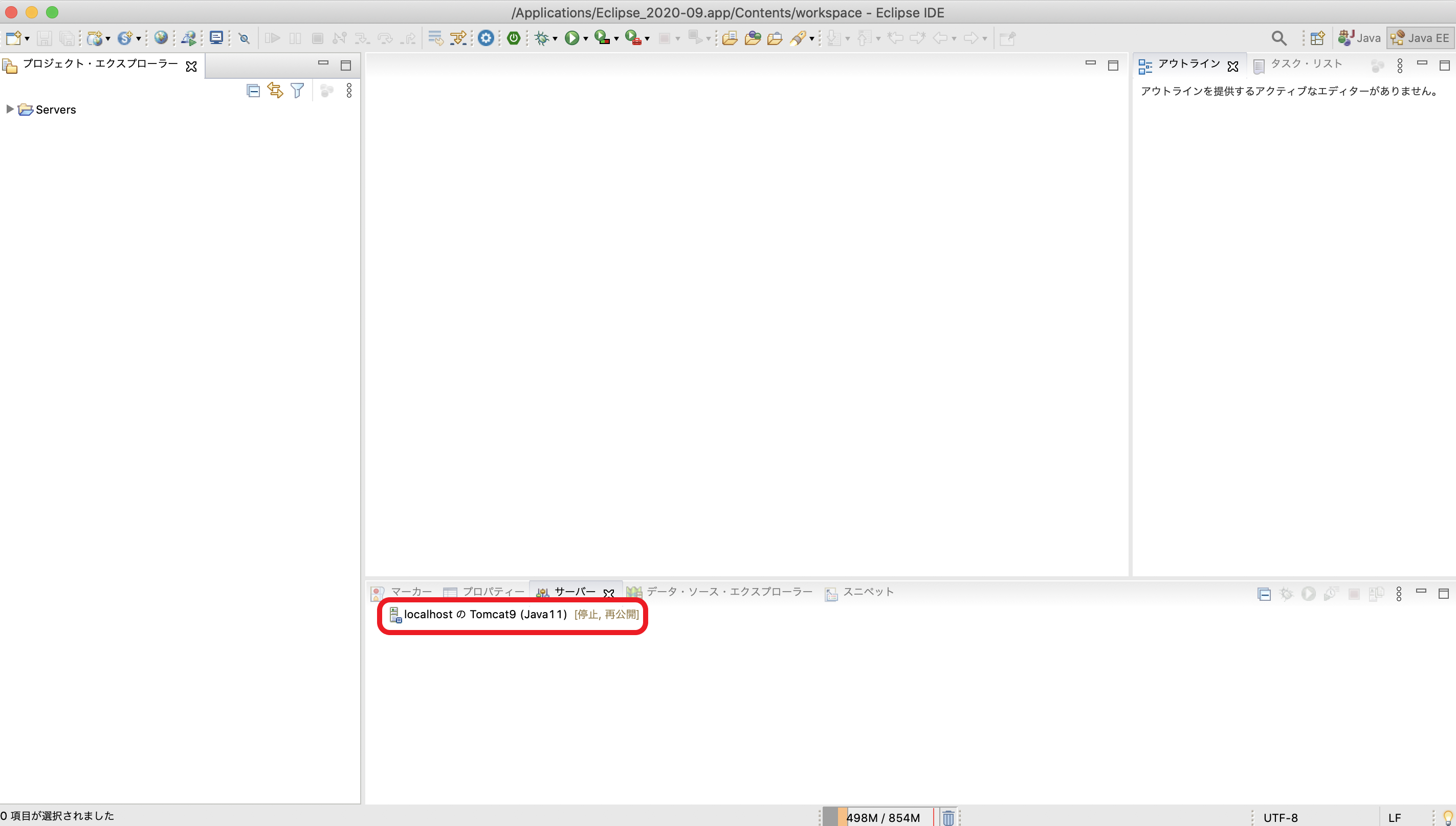Image resolution: width=1456 pixels, height=826 pixels.
Task: Click the New wizard toolbar icon
Action: tap(14, 38)
